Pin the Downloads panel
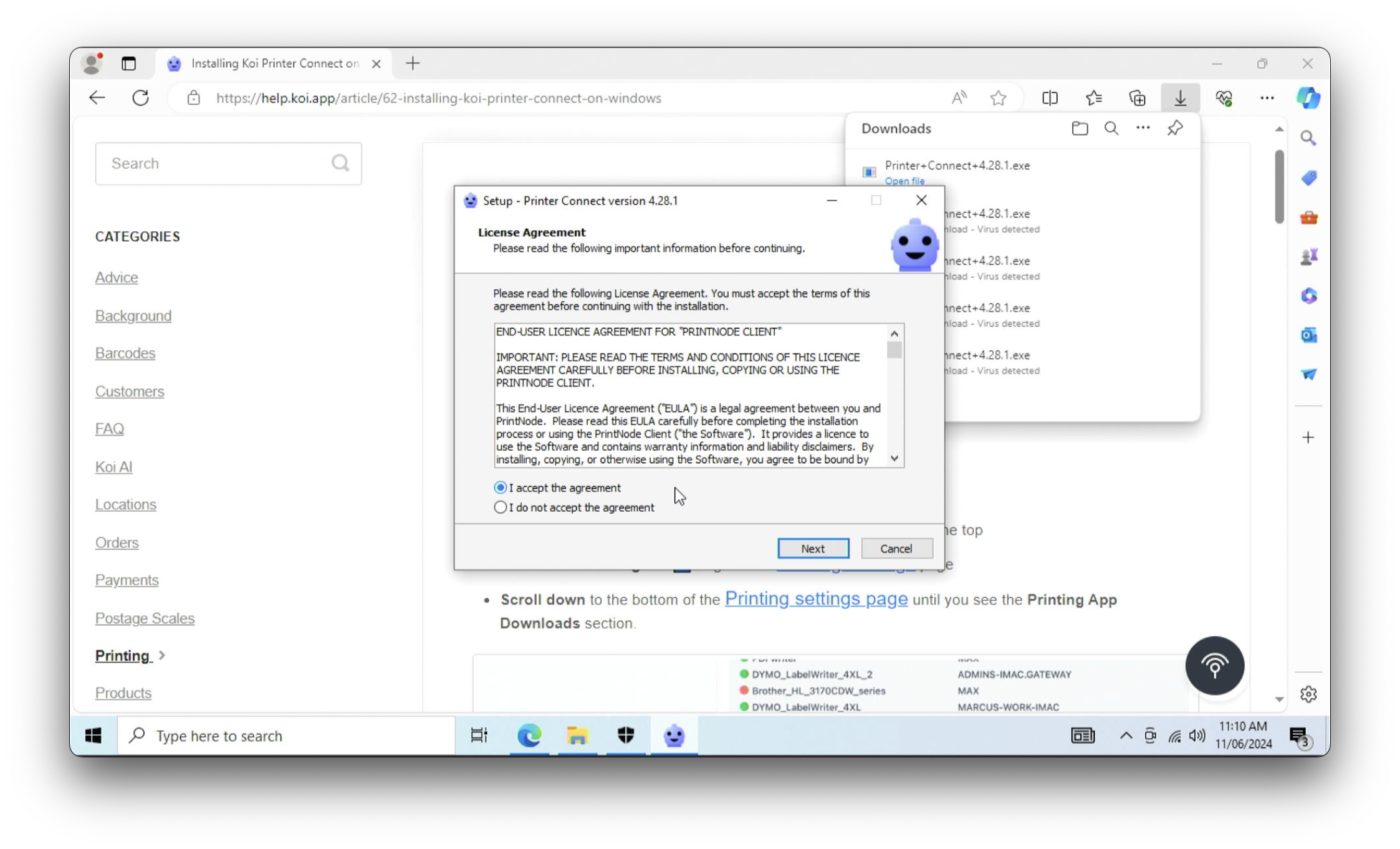The width and height of the screenshot is (1400, 849). pyautogui.click(x=1175, y=128)
